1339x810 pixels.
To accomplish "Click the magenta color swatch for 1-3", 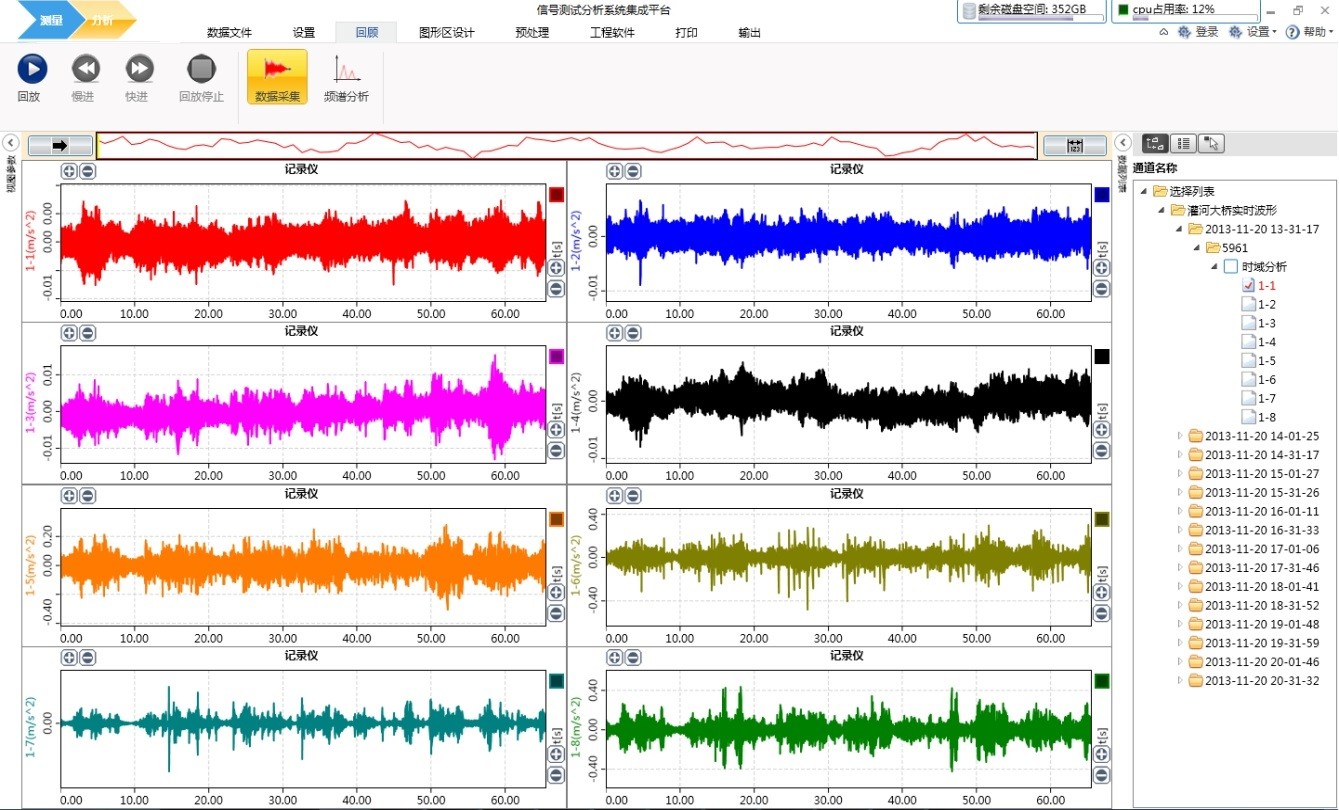I will (x=557, y=357).
